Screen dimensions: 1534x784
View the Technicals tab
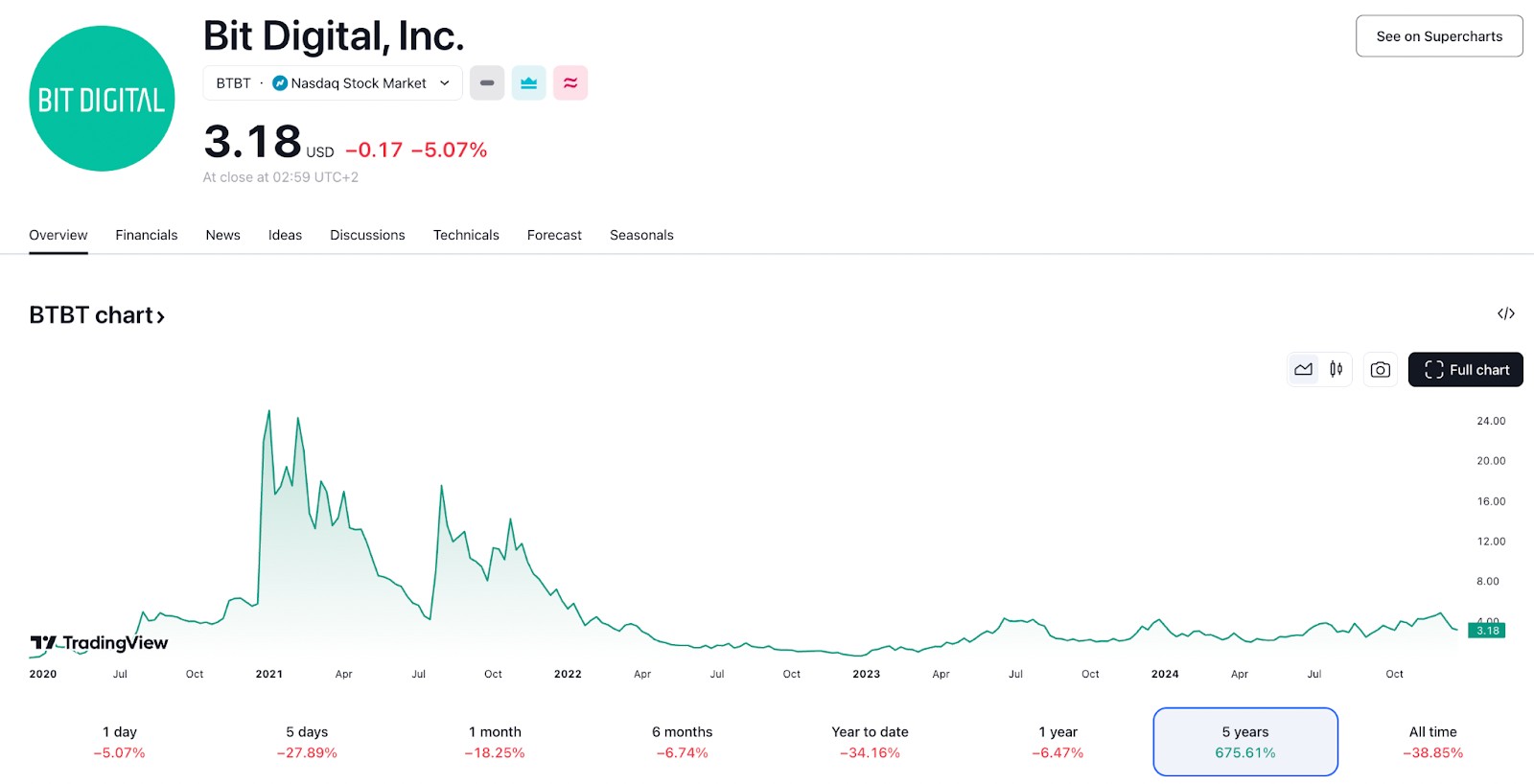pyautogui.click(x=466, y=235)
